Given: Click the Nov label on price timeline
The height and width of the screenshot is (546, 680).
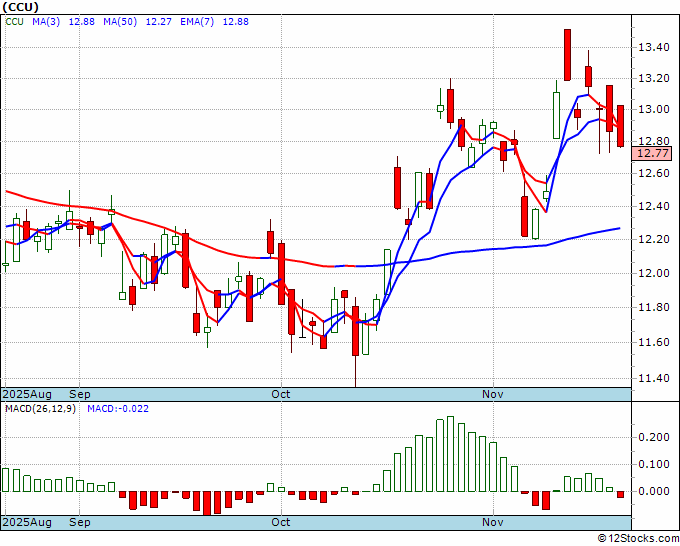Looking at the screenshot, I should 493,394.
